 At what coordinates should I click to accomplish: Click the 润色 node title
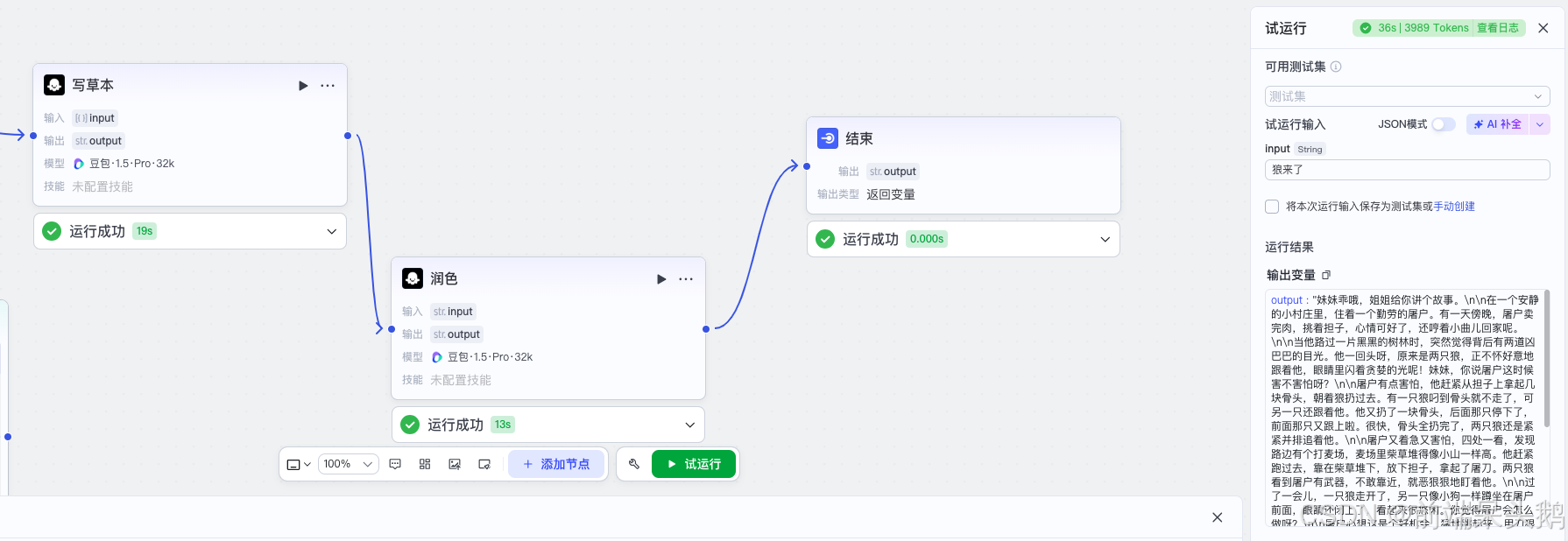(x=444, y=278)
